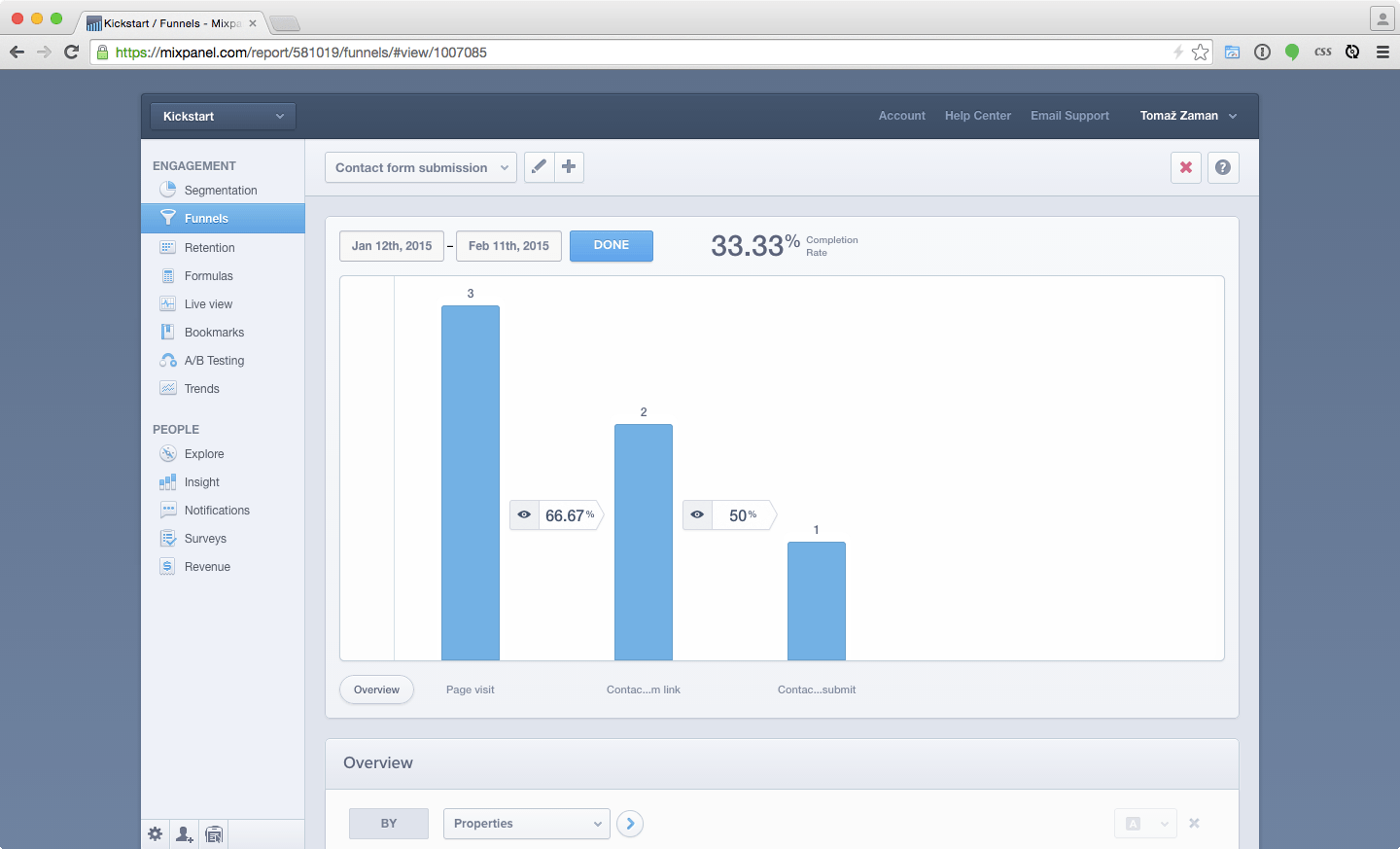
Task: Click the BY button
Action: (x=389, y=824)
